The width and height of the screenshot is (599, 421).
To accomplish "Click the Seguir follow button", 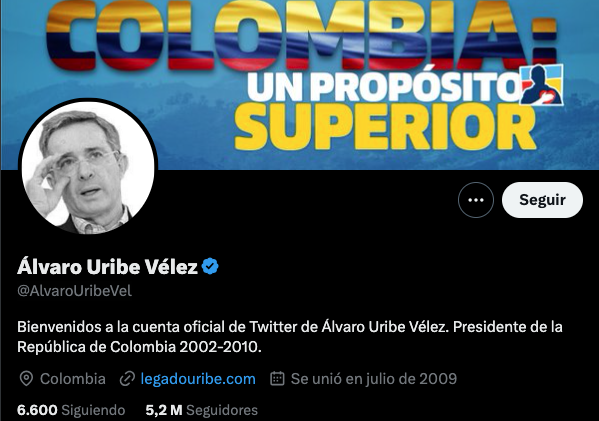I will point(542,200).
